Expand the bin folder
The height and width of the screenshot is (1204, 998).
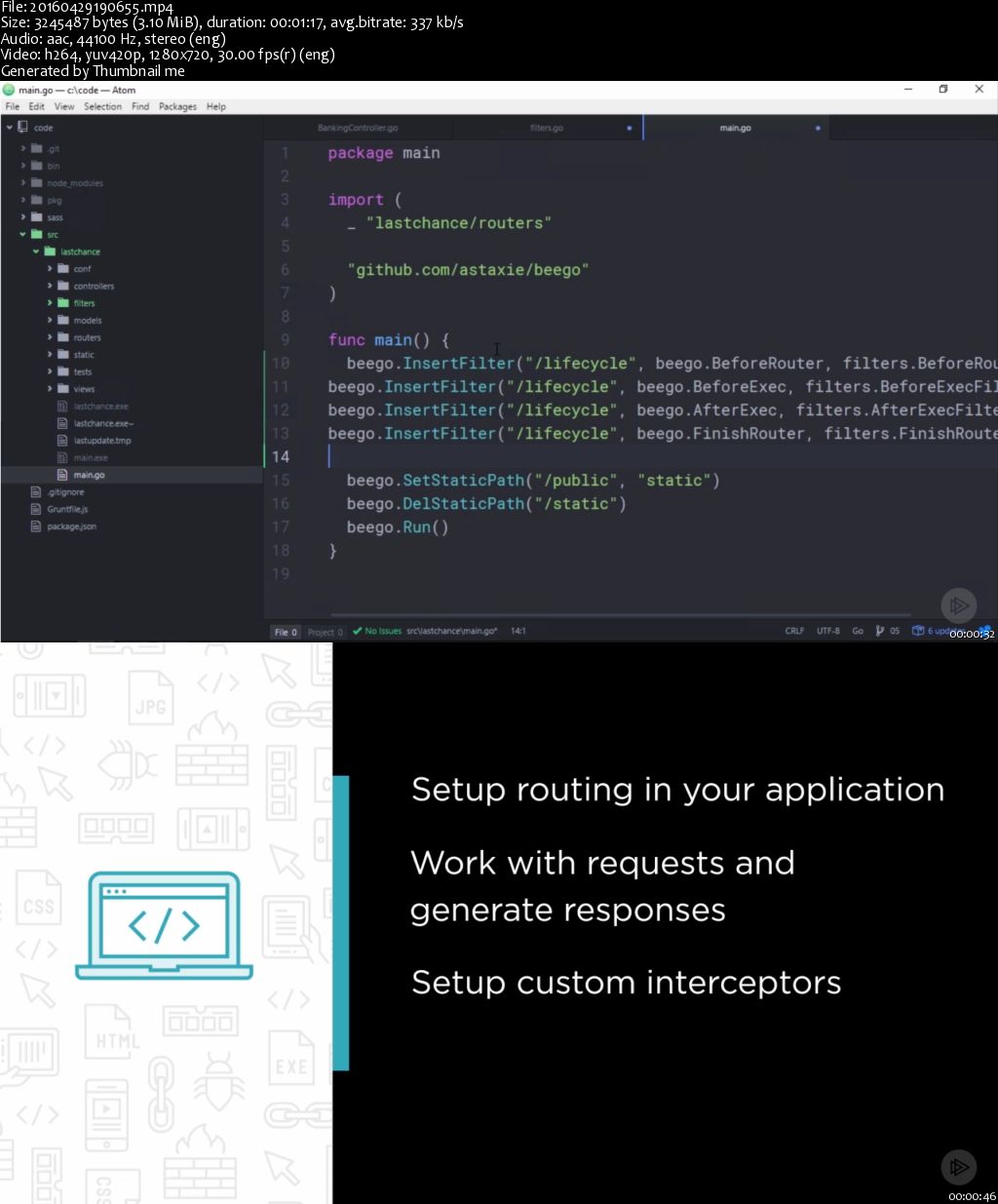23,166
